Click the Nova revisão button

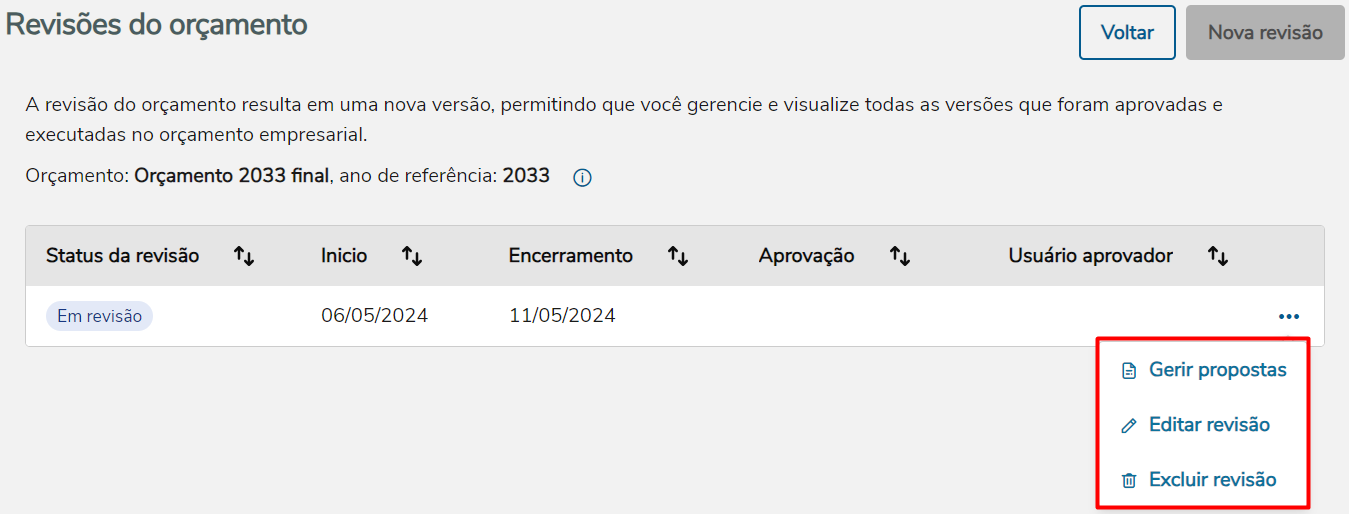tap(1265, 33)
